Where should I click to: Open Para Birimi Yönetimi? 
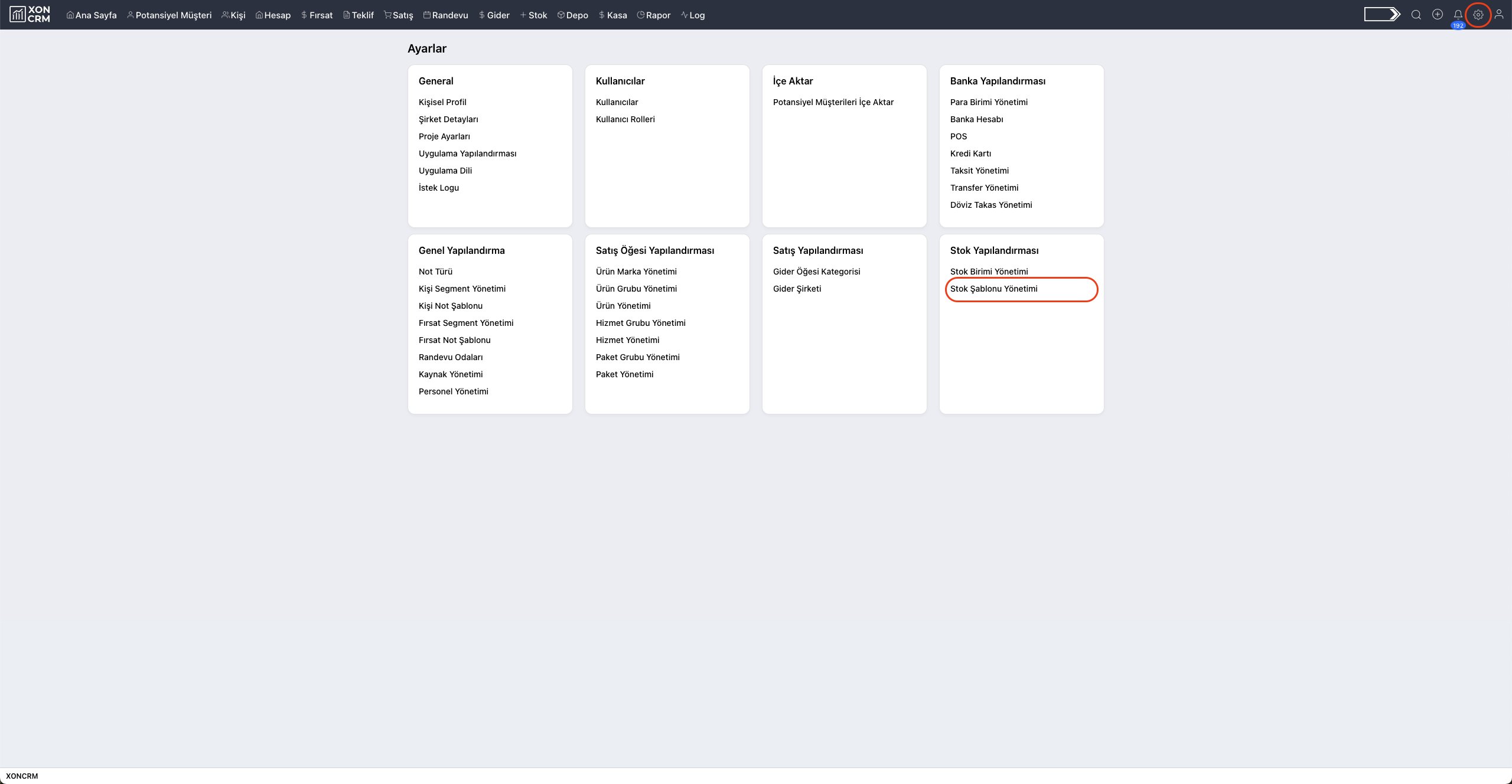[989, 102]
